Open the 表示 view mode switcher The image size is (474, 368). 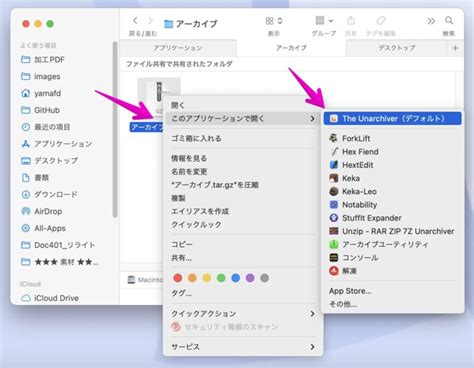[x=274, y=21]
